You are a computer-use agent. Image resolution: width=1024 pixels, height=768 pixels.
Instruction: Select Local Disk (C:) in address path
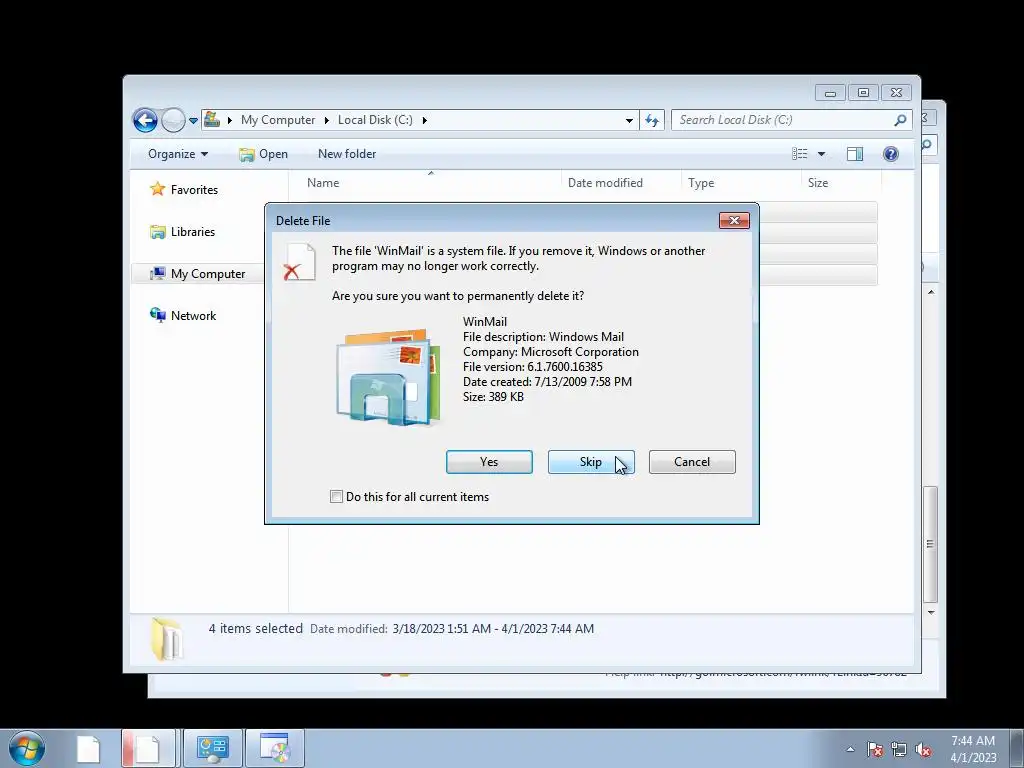click(375, 120)
